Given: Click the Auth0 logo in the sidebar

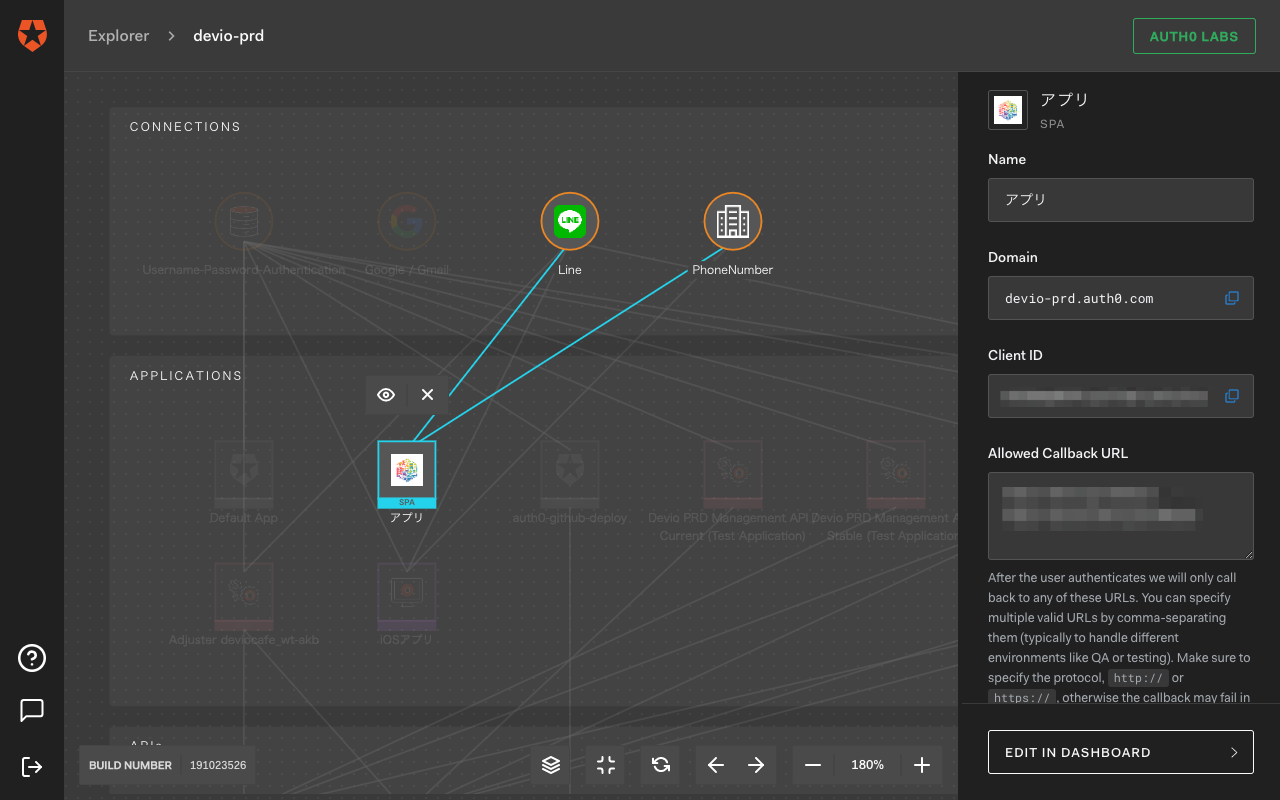Looking at the screenshot, I should [x=31, y=35].
